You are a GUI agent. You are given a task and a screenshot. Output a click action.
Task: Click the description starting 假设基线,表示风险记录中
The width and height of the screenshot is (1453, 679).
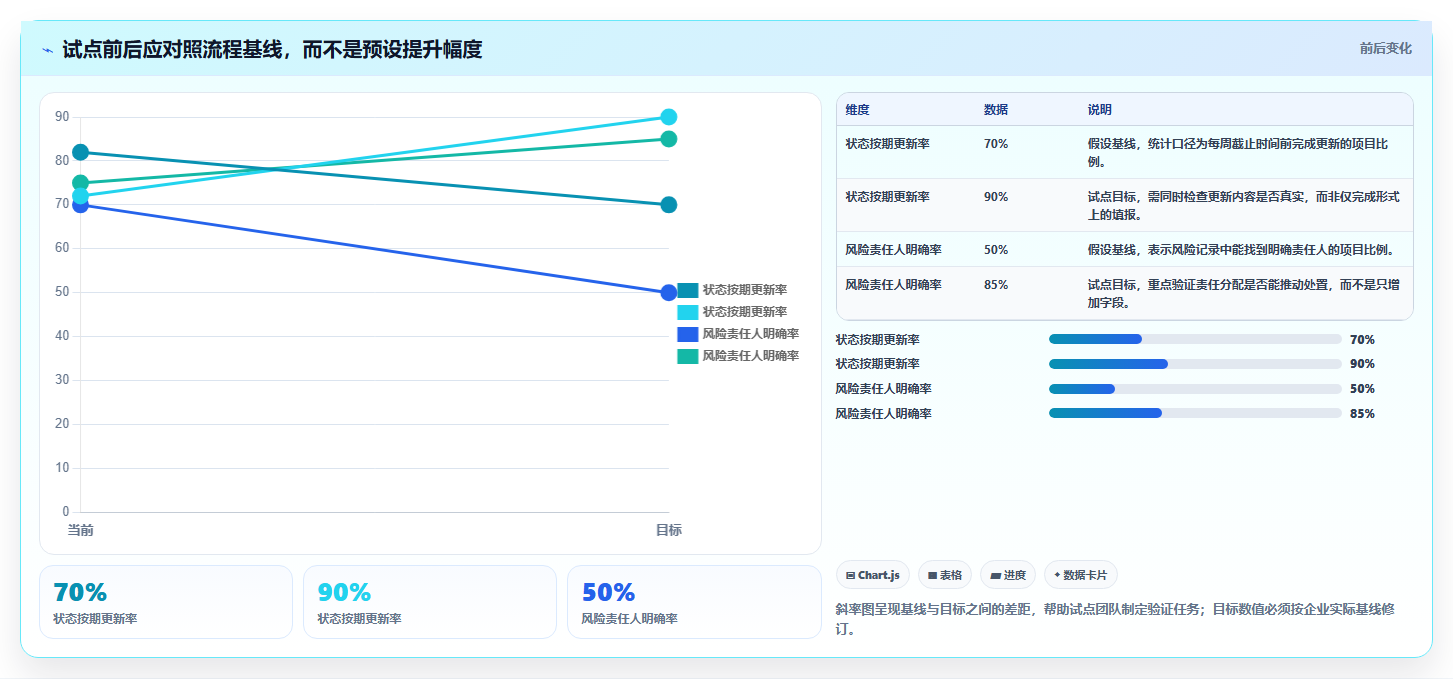[1241, 250]
